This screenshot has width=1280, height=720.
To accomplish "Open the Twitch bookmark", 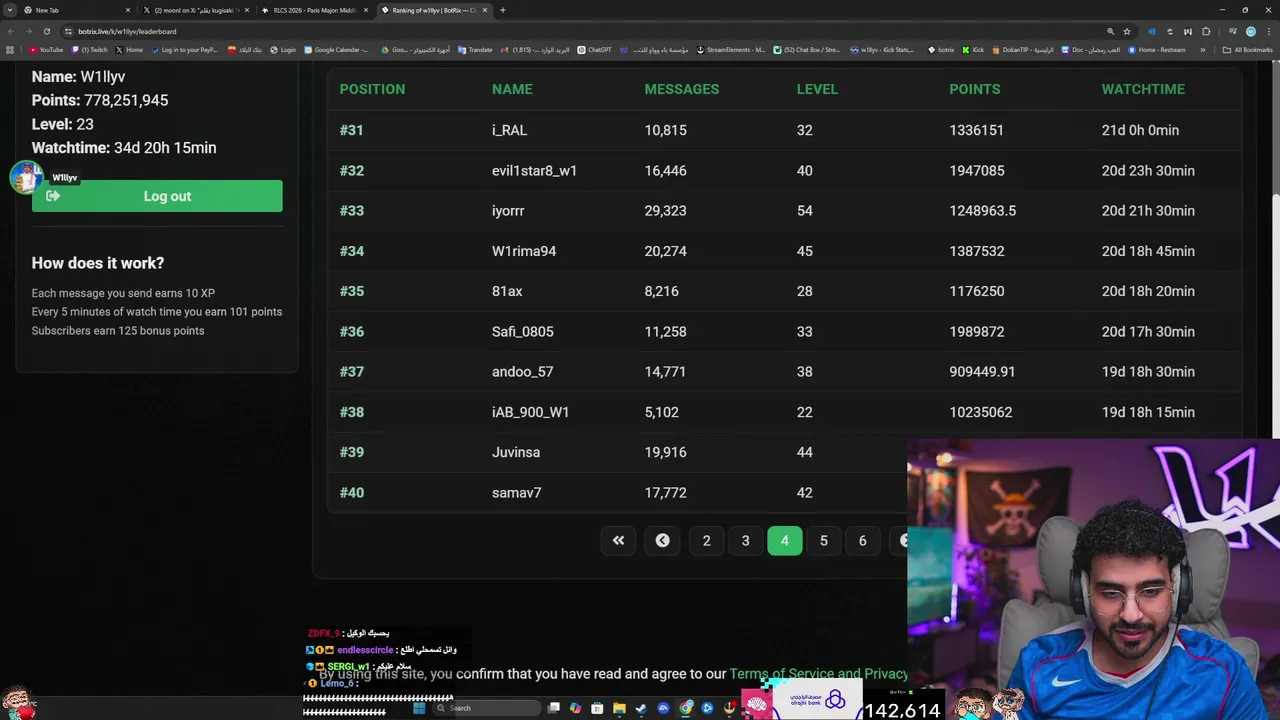I will 89,49.
